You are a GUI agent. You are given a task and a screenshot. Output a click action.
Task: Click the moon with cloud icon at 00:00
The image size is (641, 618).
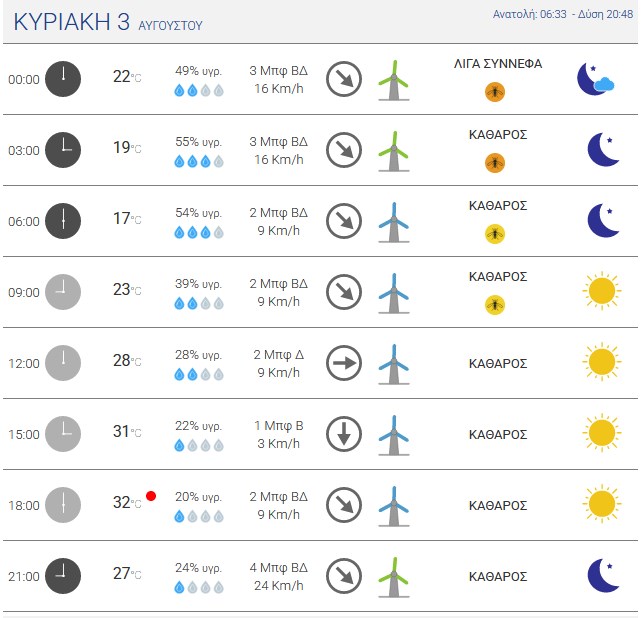pos(595,79)
